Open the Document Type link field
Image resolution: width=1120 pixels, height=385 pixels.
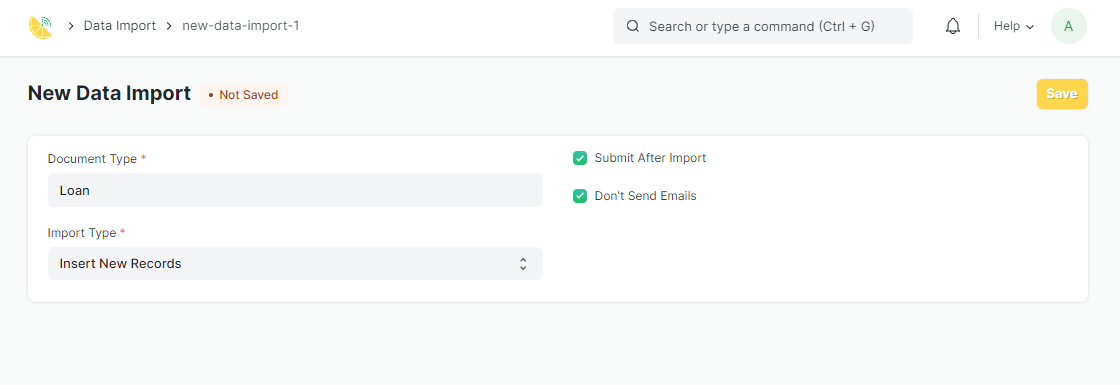295,190
